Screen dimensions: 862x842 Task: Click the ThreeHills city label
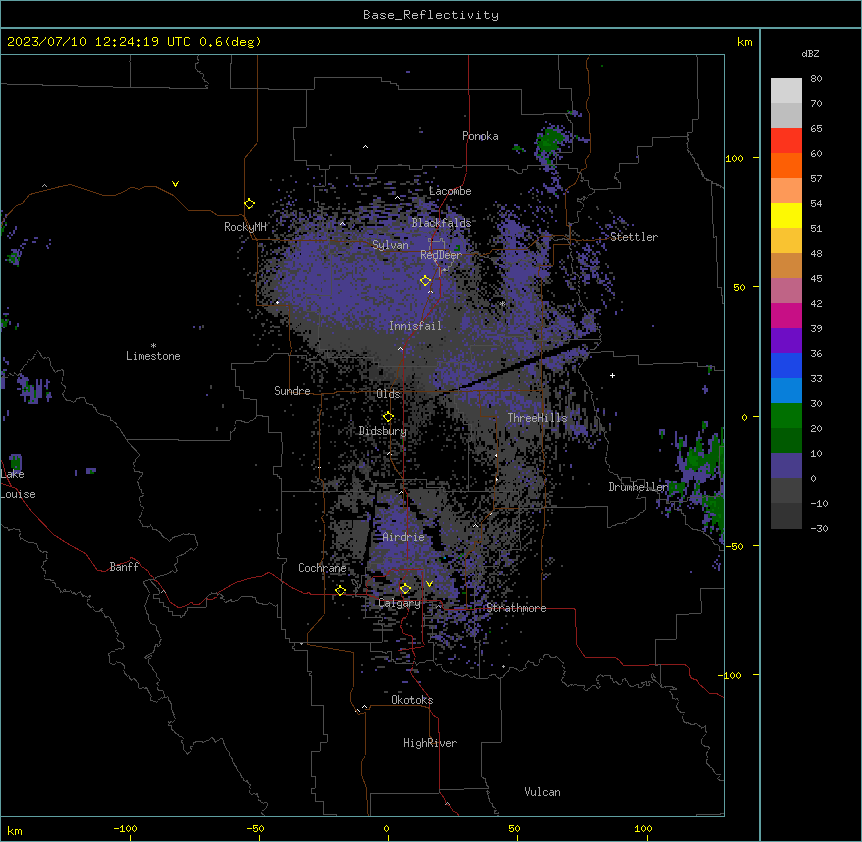537,418
